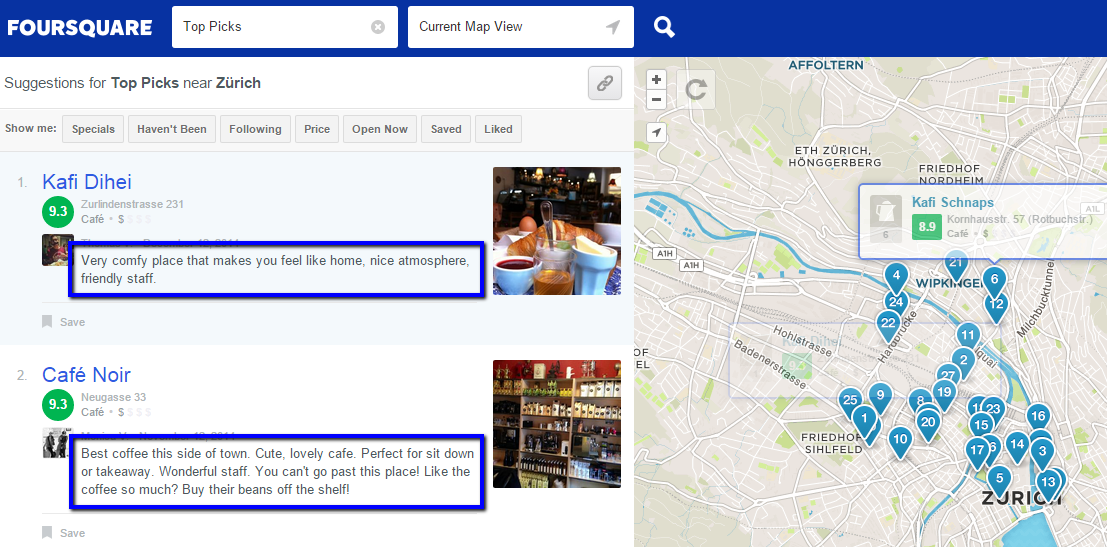Open the Café Noir shelves photo

[x=557, y=424]
